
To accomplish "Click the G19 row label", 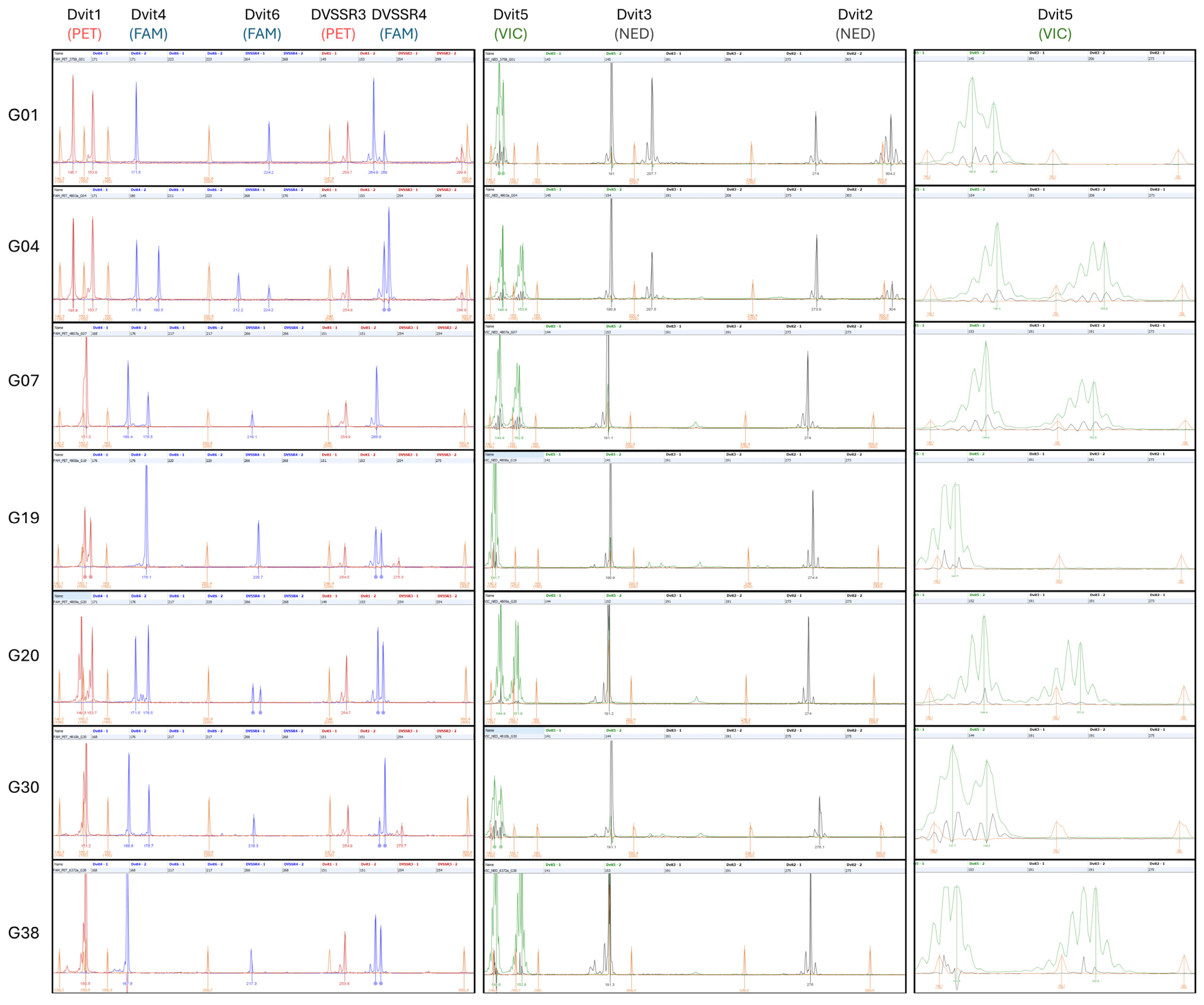I will [24, 518].
